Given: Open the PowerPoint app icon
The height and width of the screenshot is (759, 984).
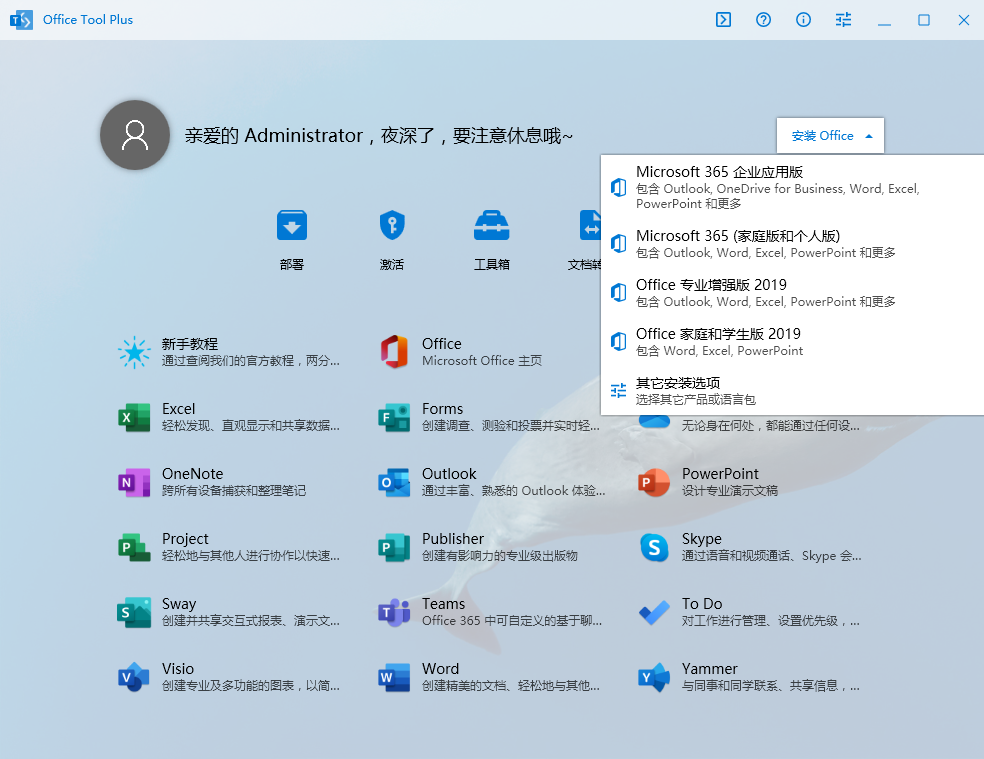Looking at the screenshot, I should [654, 482].
